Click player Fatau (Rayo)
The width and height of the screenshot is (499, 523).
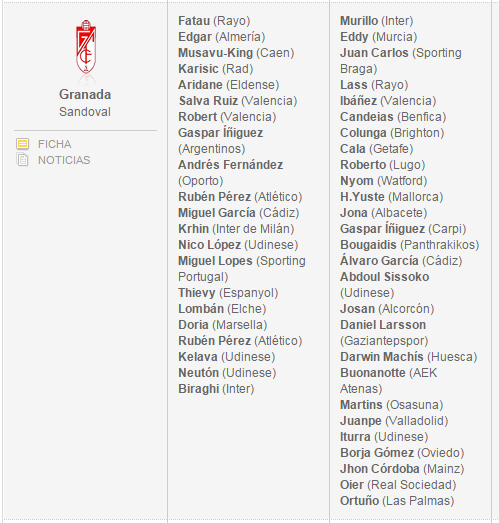coord(214,21)
